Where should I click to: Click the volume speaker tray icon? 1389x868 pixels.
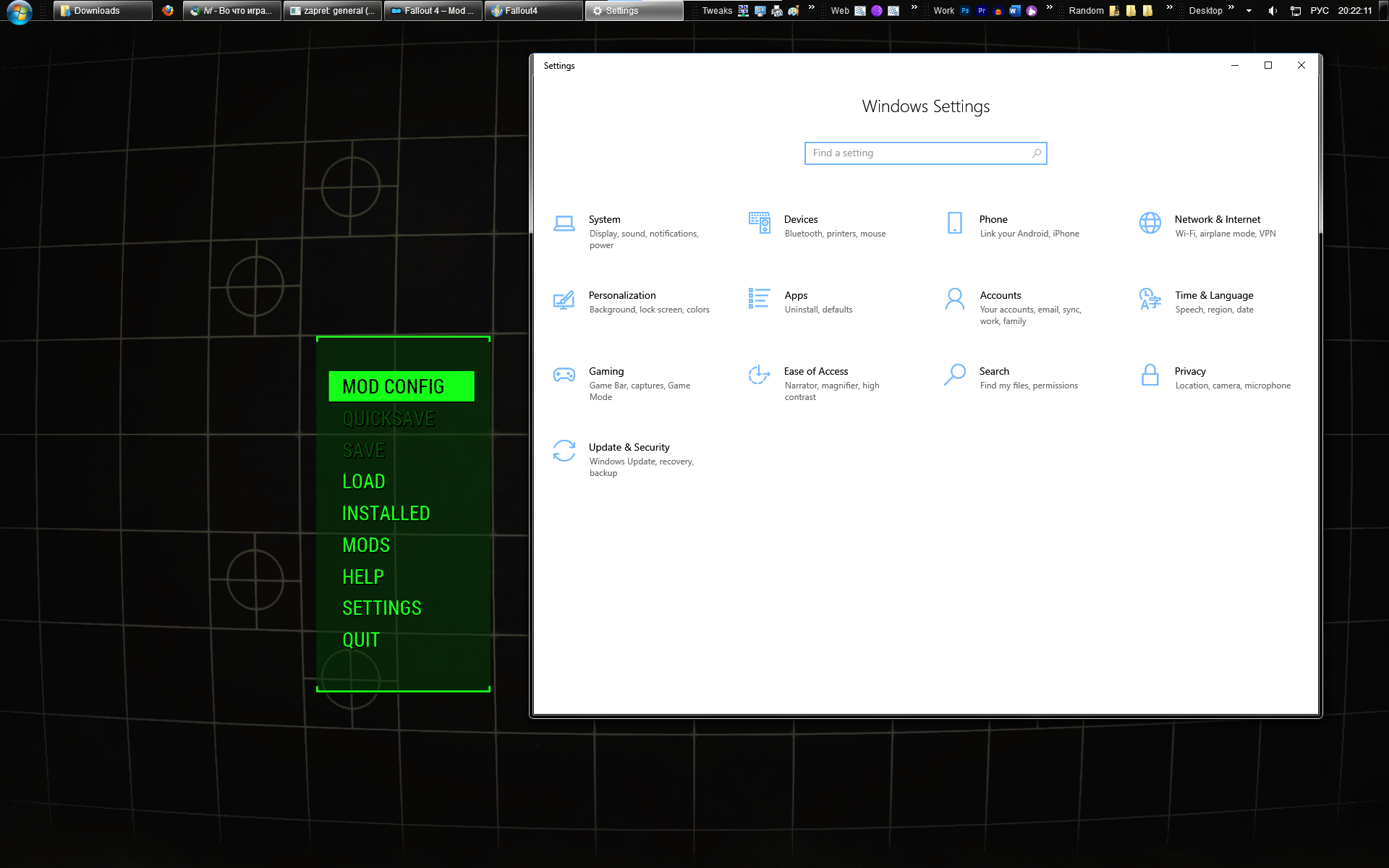(x=1273, y=11)
